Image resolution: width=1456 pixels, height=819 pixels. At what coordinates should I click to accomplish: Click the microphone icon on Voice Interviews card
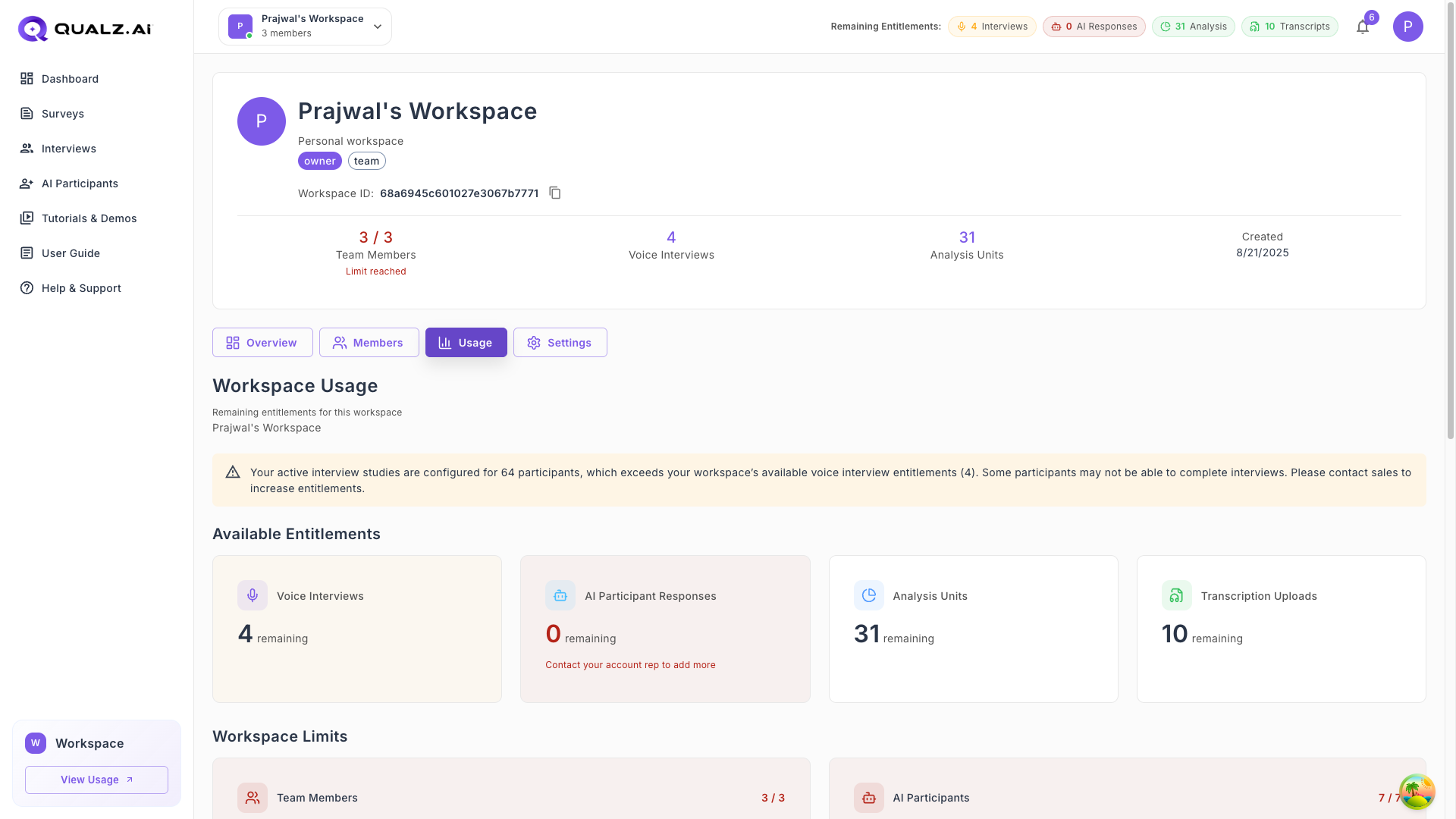253,595
